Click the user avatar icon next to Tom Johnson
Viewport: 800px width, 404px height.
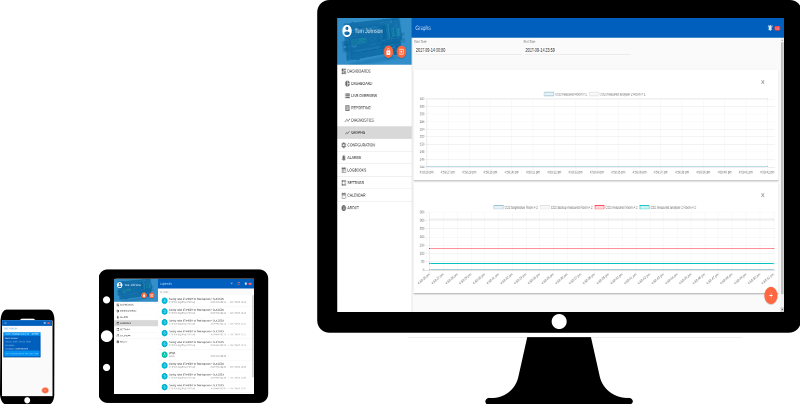[x=347, y=31]
